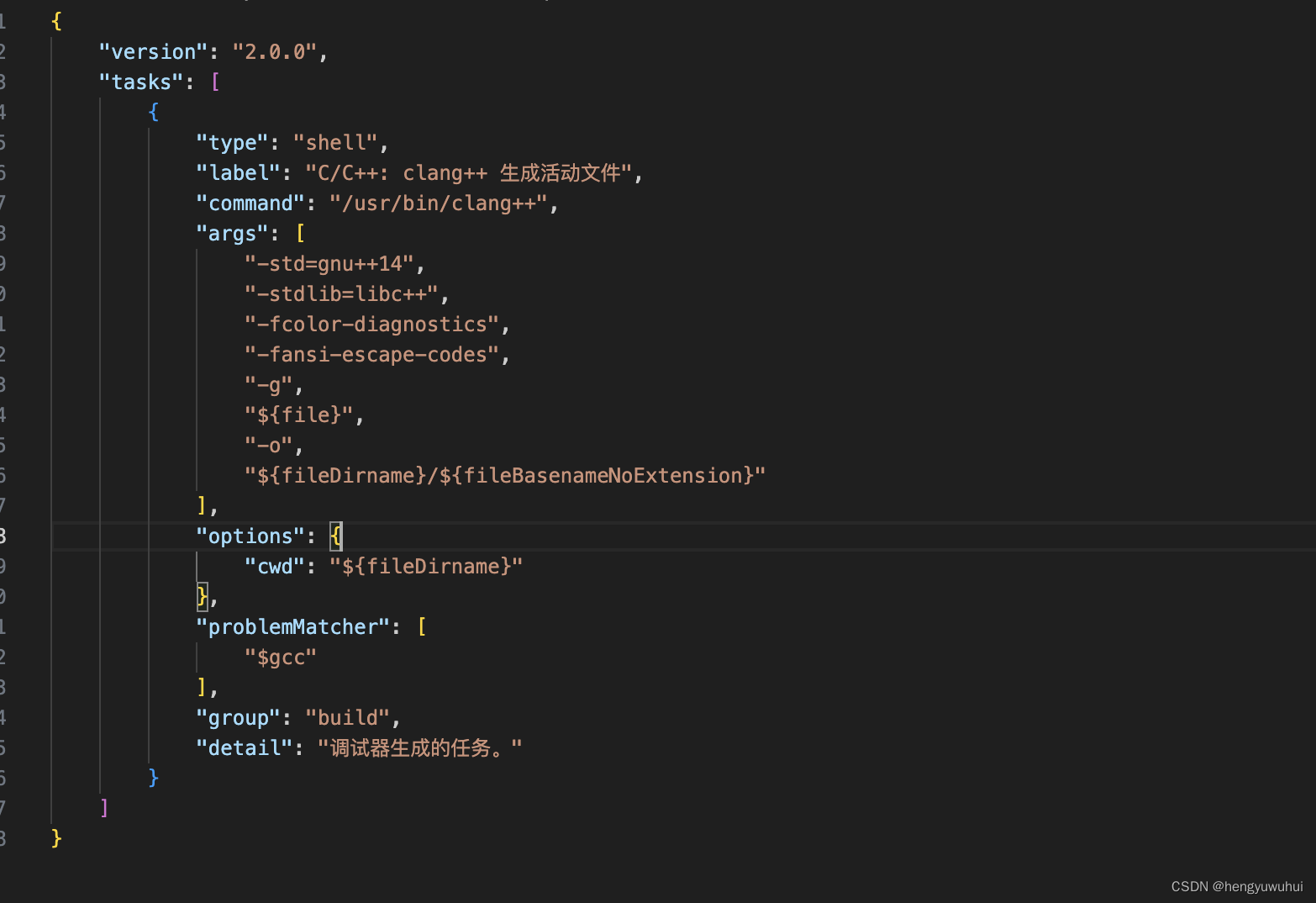Select the "$gcc" problem matcher value
Image resolution: width=1316 pixels, height=903 pixels.
pos(281,657)
